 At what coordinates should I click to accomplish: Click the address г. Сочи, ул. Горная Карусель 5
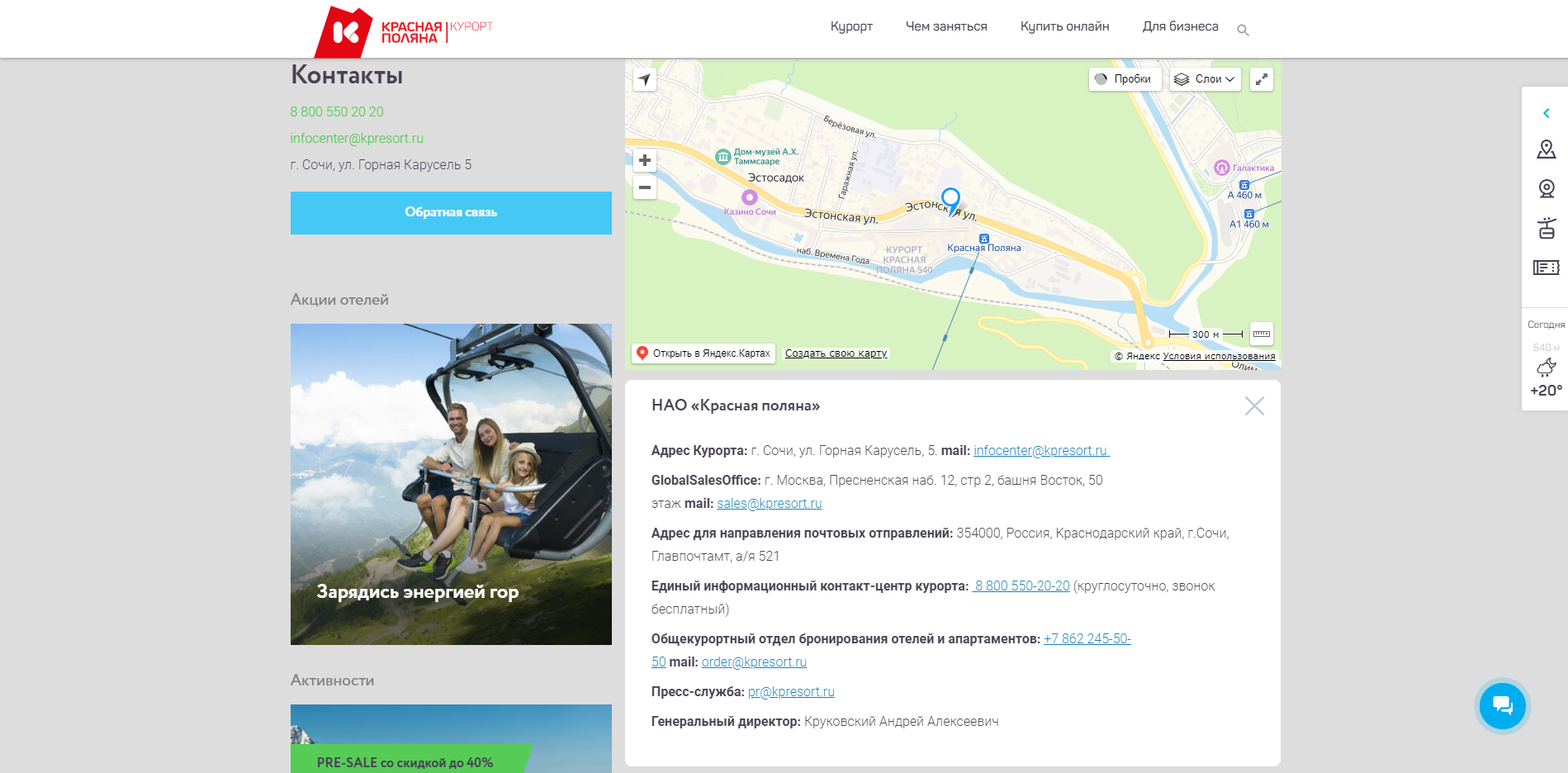point(381,165)
